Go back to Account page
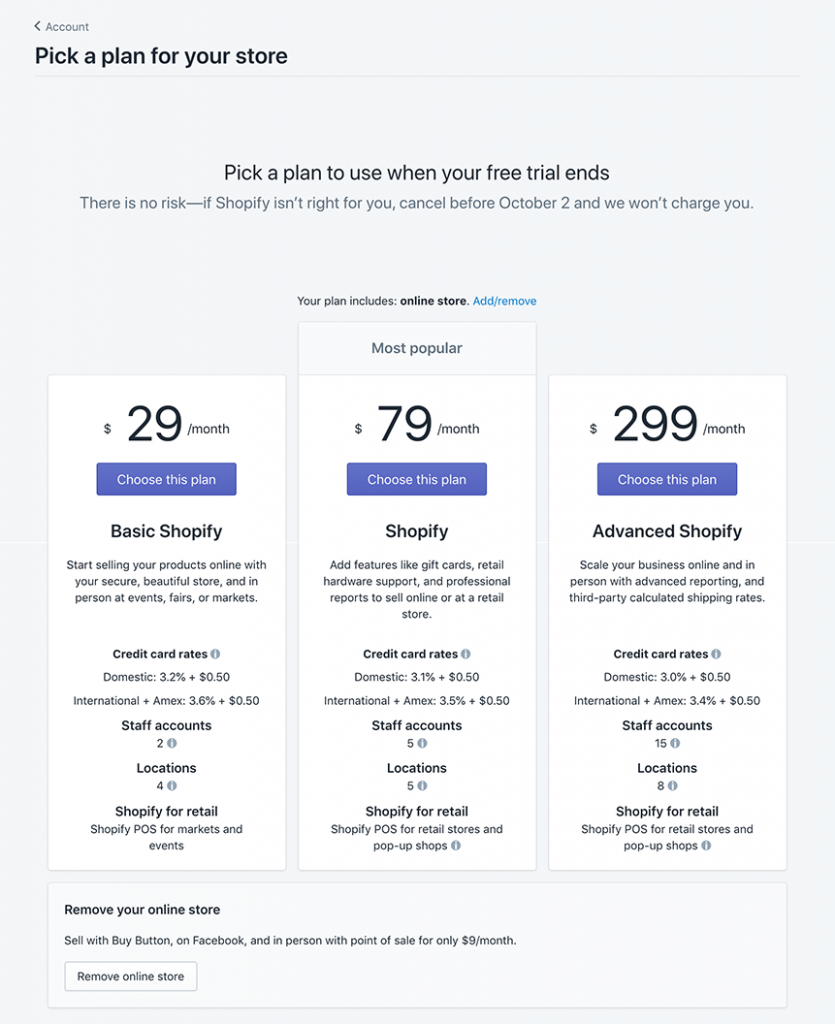 (x=62, y=27)
